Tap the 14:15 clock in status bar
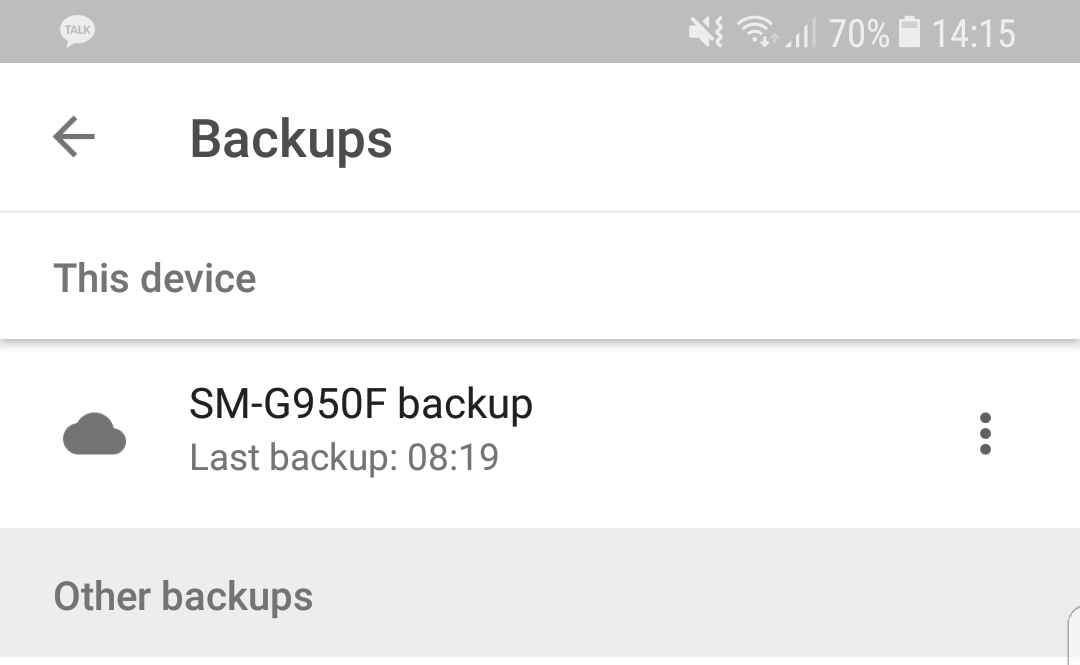The width and height of the screenshot is (1080, 665). pyautogui.click(x=973, y=34)
